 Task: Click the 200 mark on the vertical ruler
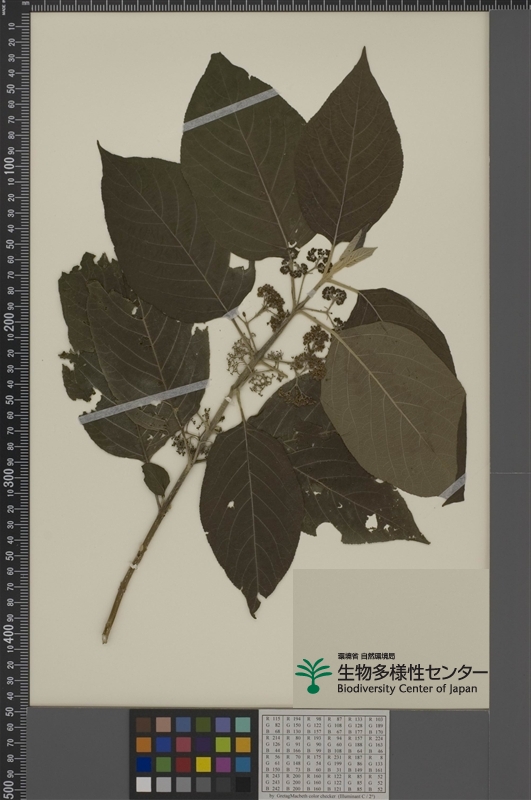tap(9, 321)
